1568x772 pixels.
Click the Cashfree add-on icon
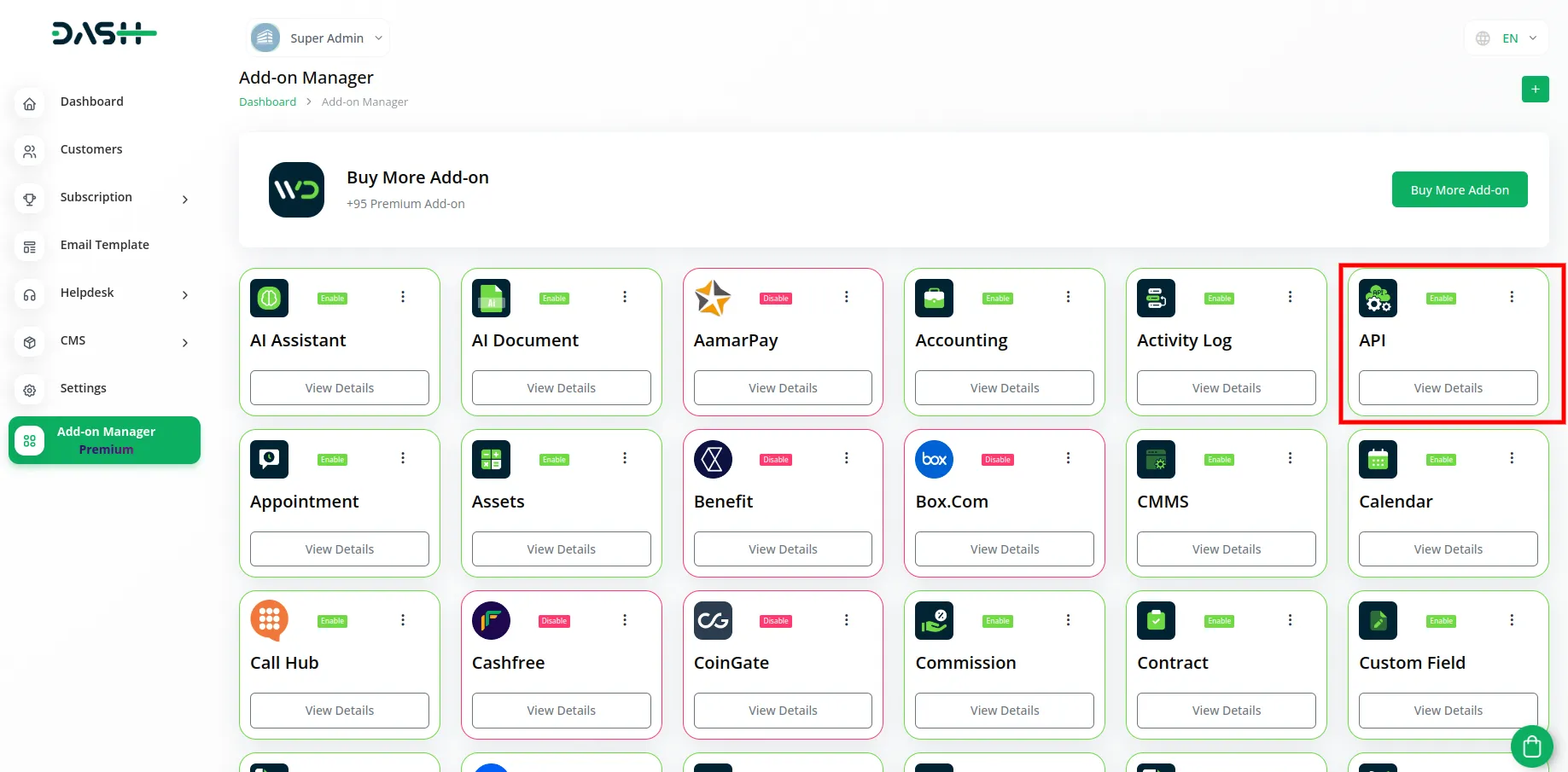[x=491, y=620]
